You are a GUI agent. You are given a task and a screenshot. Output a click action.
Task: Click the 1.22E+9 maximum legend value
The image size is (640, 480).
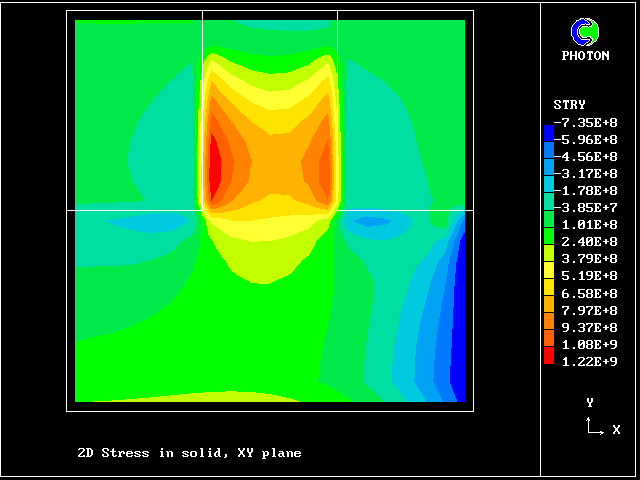589,361
